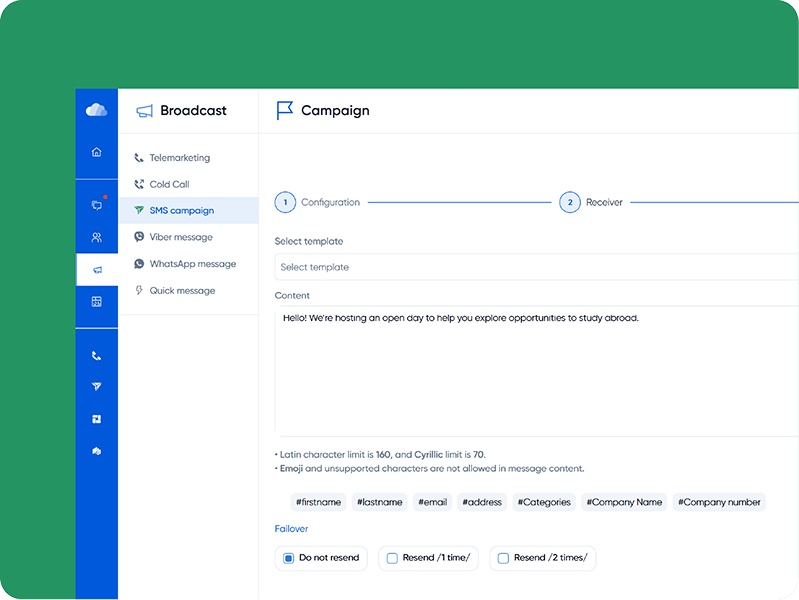Screen dimensions: 799x600
Task: Click the Telemarketing phone icon
Action: [139, 158]
